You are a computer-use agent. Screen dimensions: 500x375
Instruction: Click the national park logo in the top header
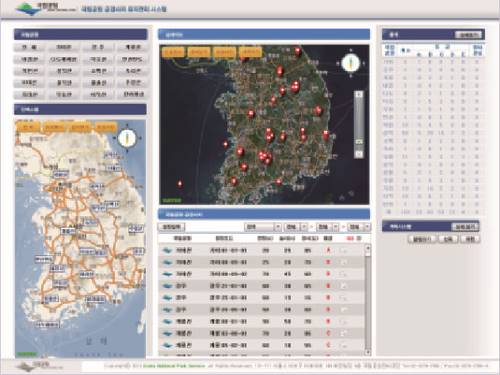click(46, 8)
